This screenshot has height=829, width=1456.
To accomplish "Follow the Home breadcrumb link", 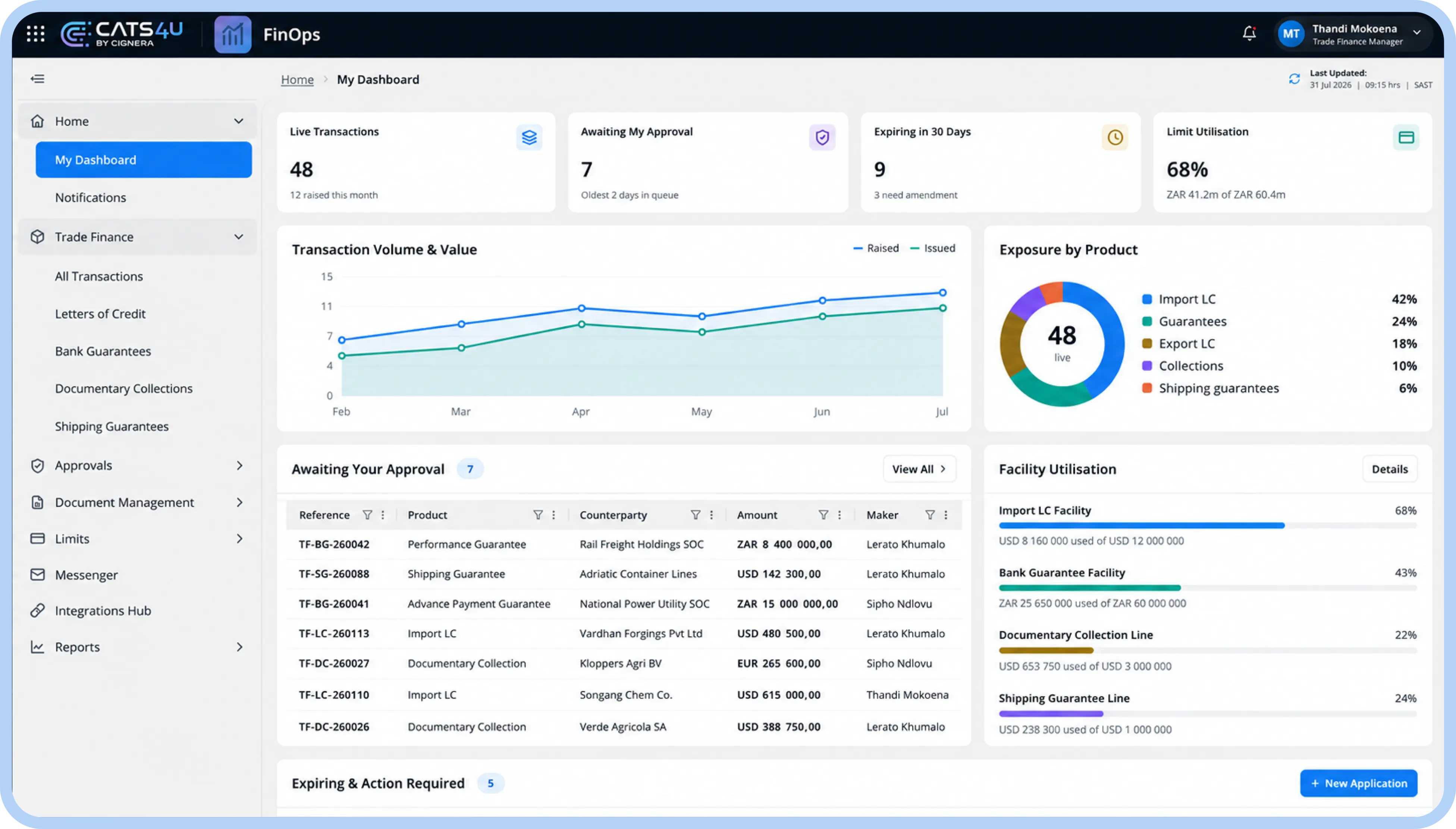I will click(297, 80).
